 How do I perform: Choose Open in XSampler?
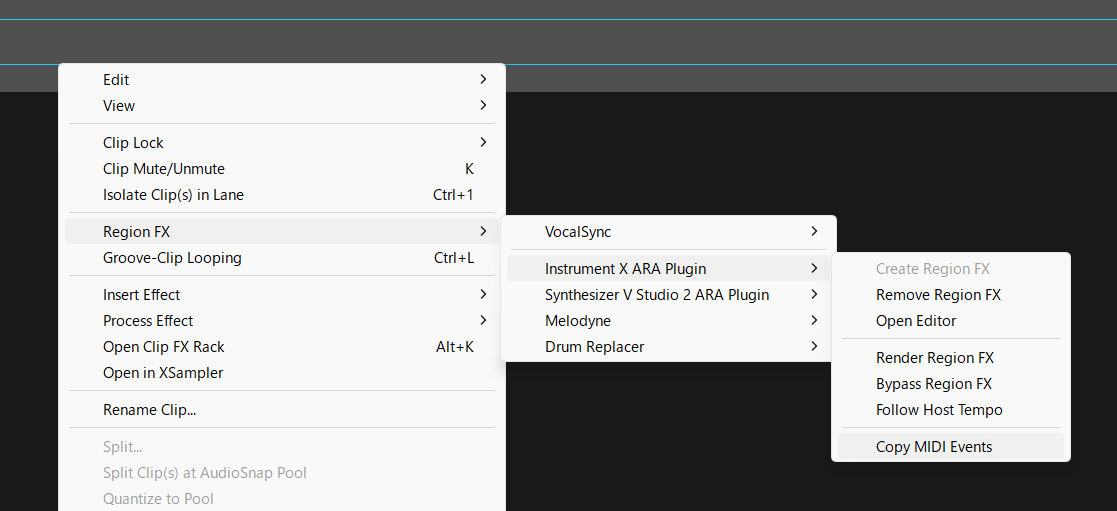coord(282,373)
